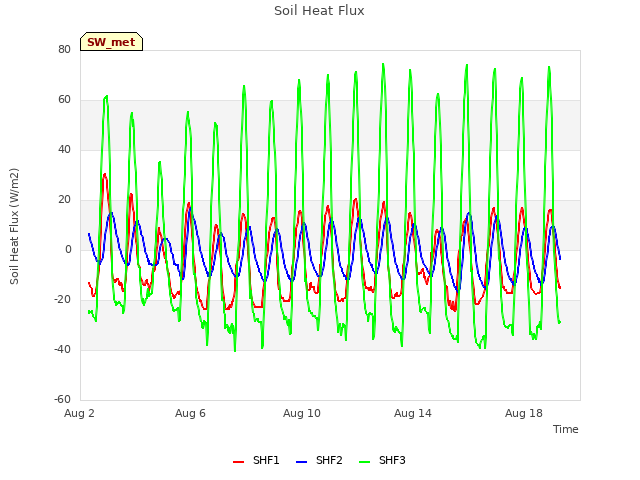Image resolution: width=640 pixels, height=480 pixels.
Task: Click the Aug 14 x-axis label
Action: pos(413,413)
